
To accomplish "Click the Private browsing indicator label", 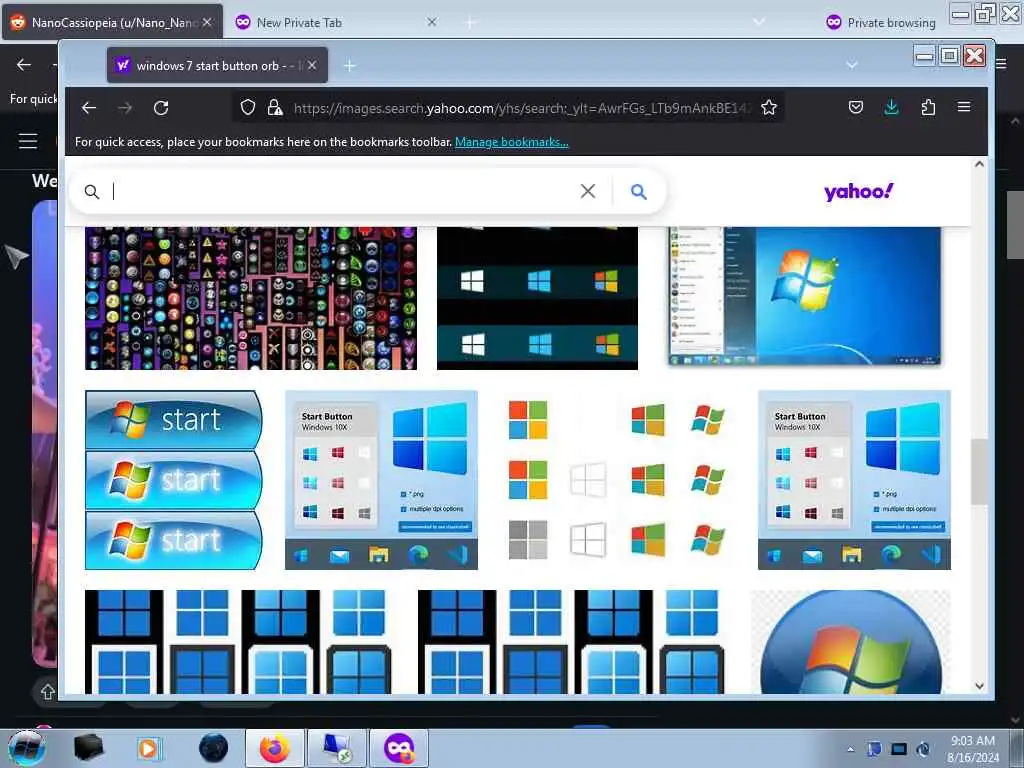I will [x=881, y=23].
